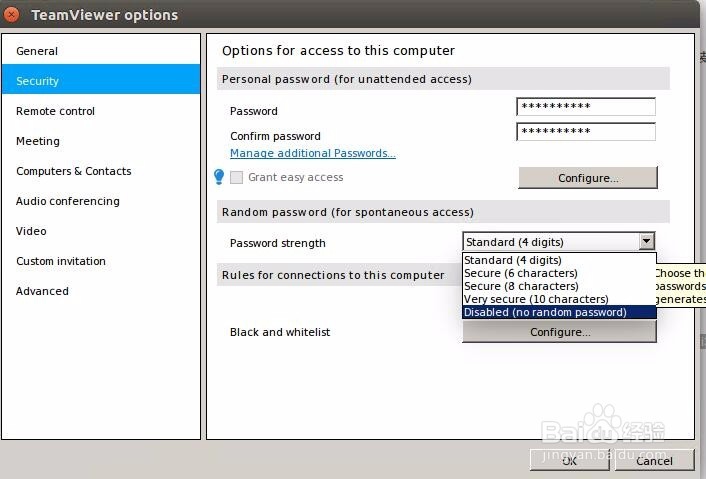Open the General settings category
This screenshot has width=706, height=479.
tap(101, 51)
